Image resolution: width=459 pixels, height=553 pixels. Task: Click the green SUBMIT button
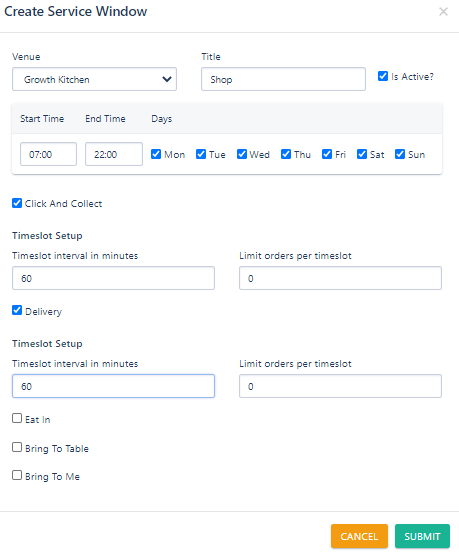(x=422, y=536)
